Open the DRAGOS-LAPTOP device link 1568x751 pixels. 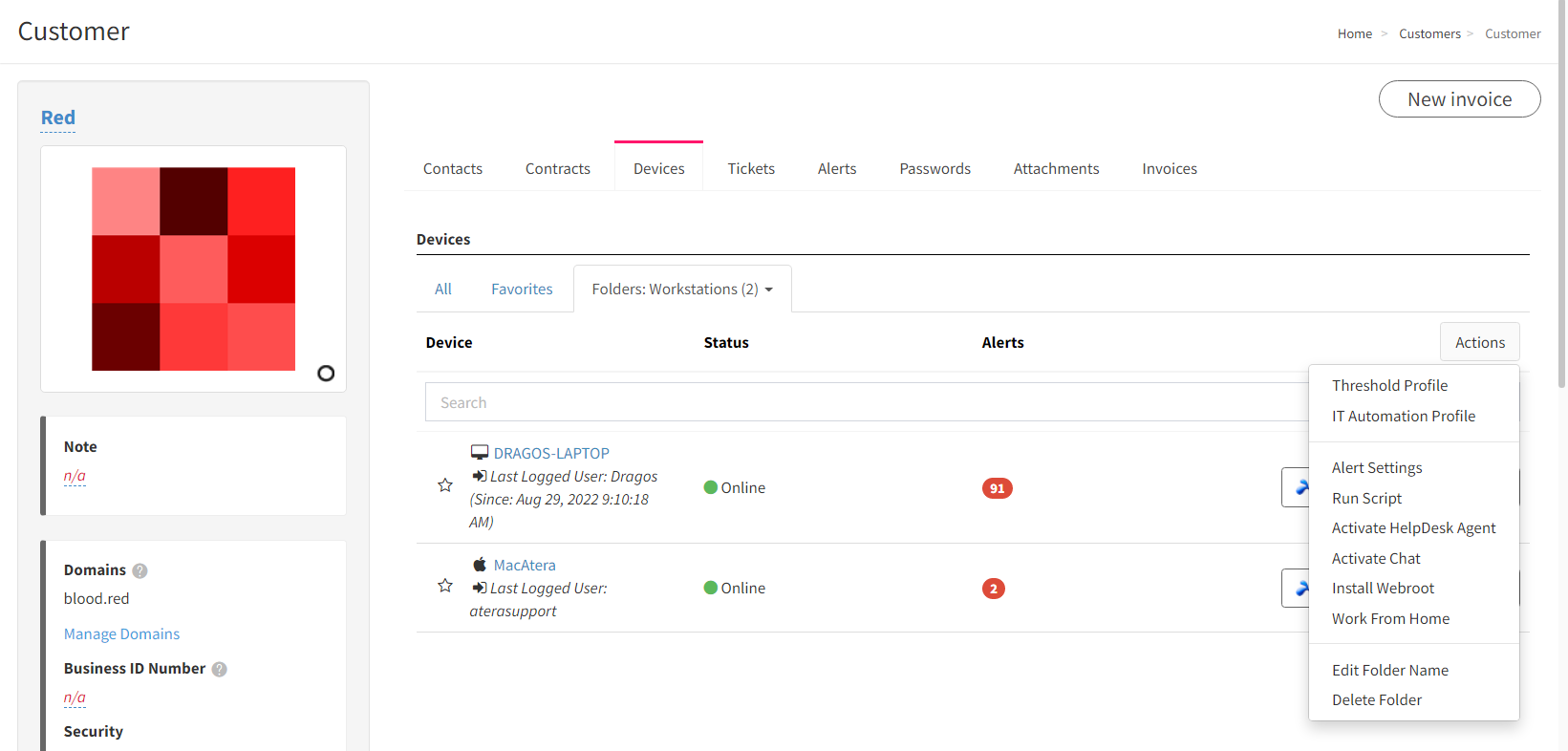551,453
